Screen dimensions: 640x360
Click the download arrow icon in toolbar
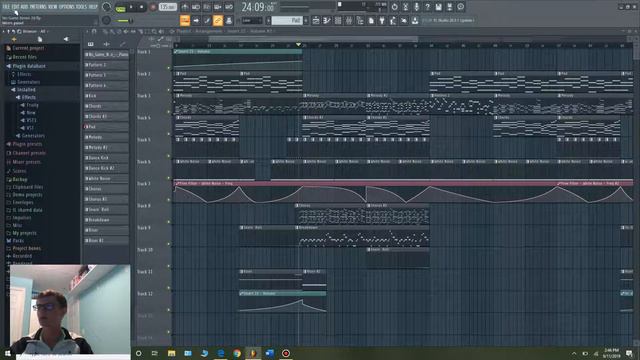pyautogui.click(x=415, y=20)
